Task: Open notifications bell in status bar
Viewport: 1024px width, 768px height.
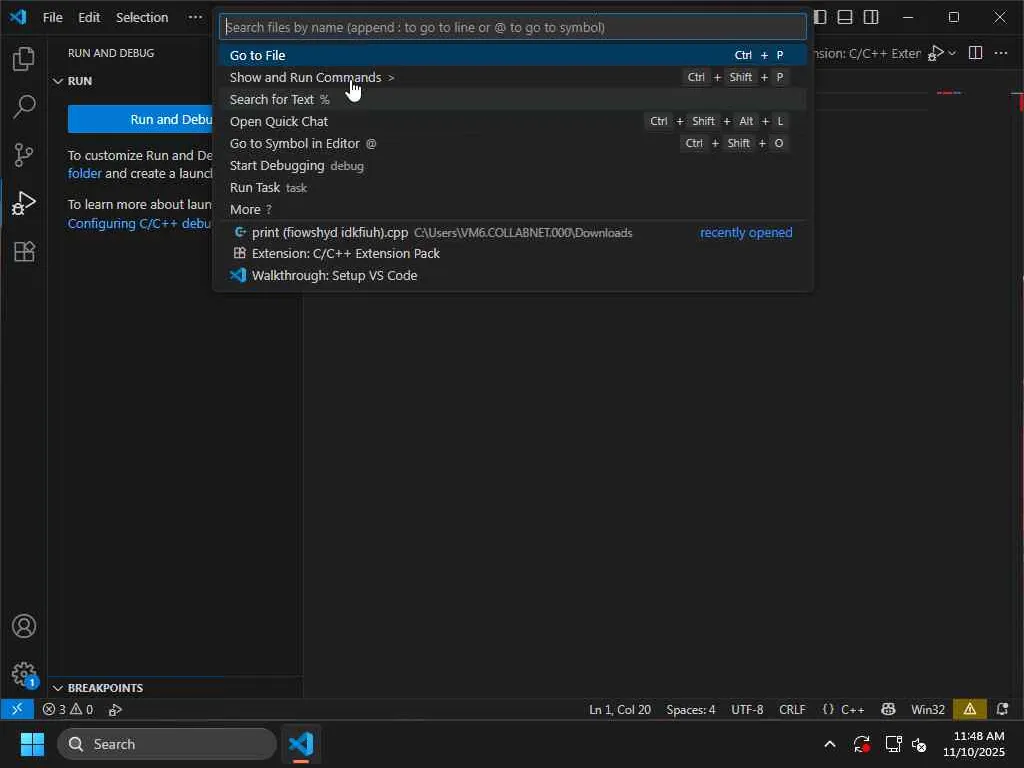Action: (x=1002, y=709)
